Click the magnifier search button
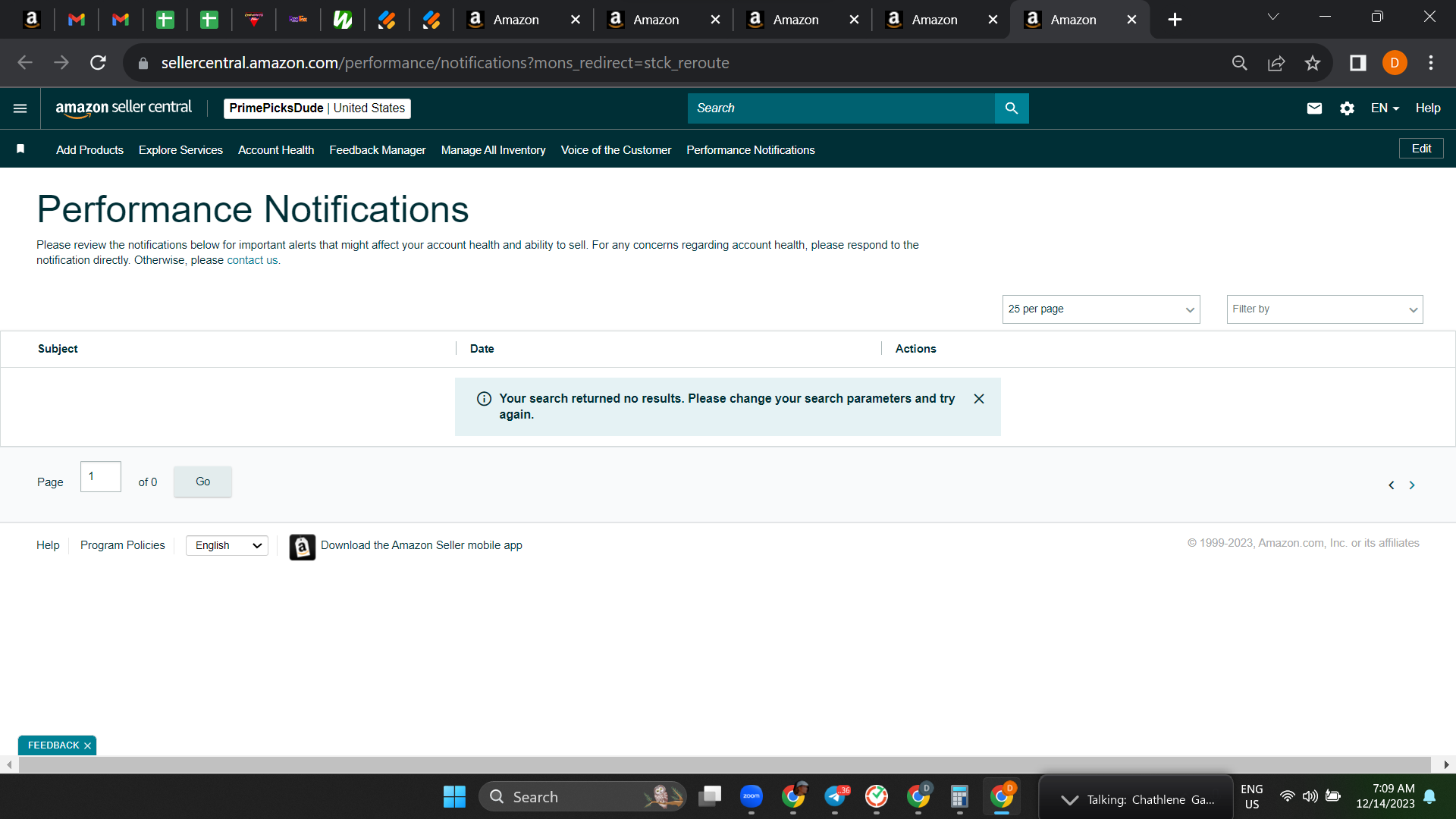 coord(1012,108)
